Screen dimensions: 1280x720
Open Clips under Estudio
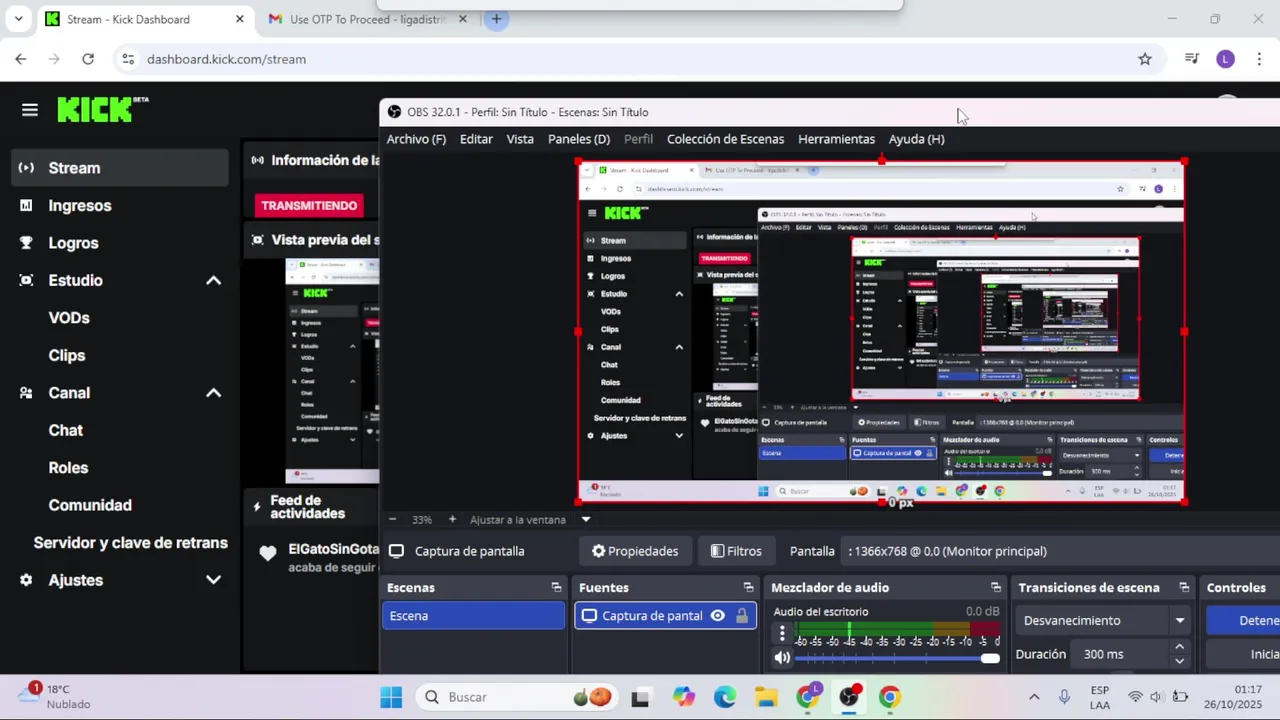click(67, 355)
